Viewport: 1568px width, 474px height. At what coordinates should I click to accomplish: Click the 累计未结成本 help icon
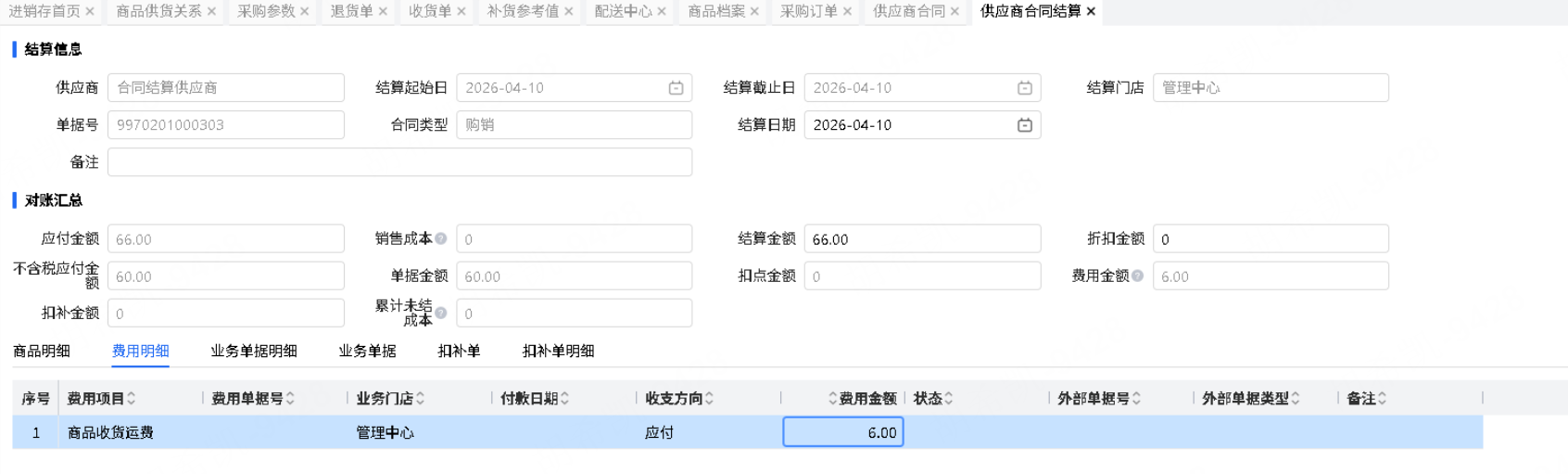(441, 313)
